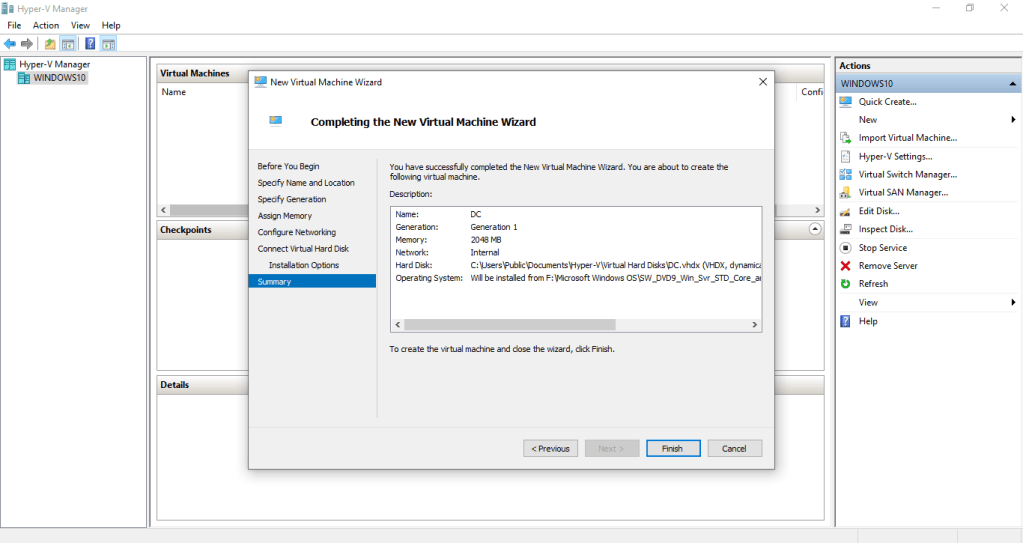Open the Hyper-V Settings action

point(895,156)
